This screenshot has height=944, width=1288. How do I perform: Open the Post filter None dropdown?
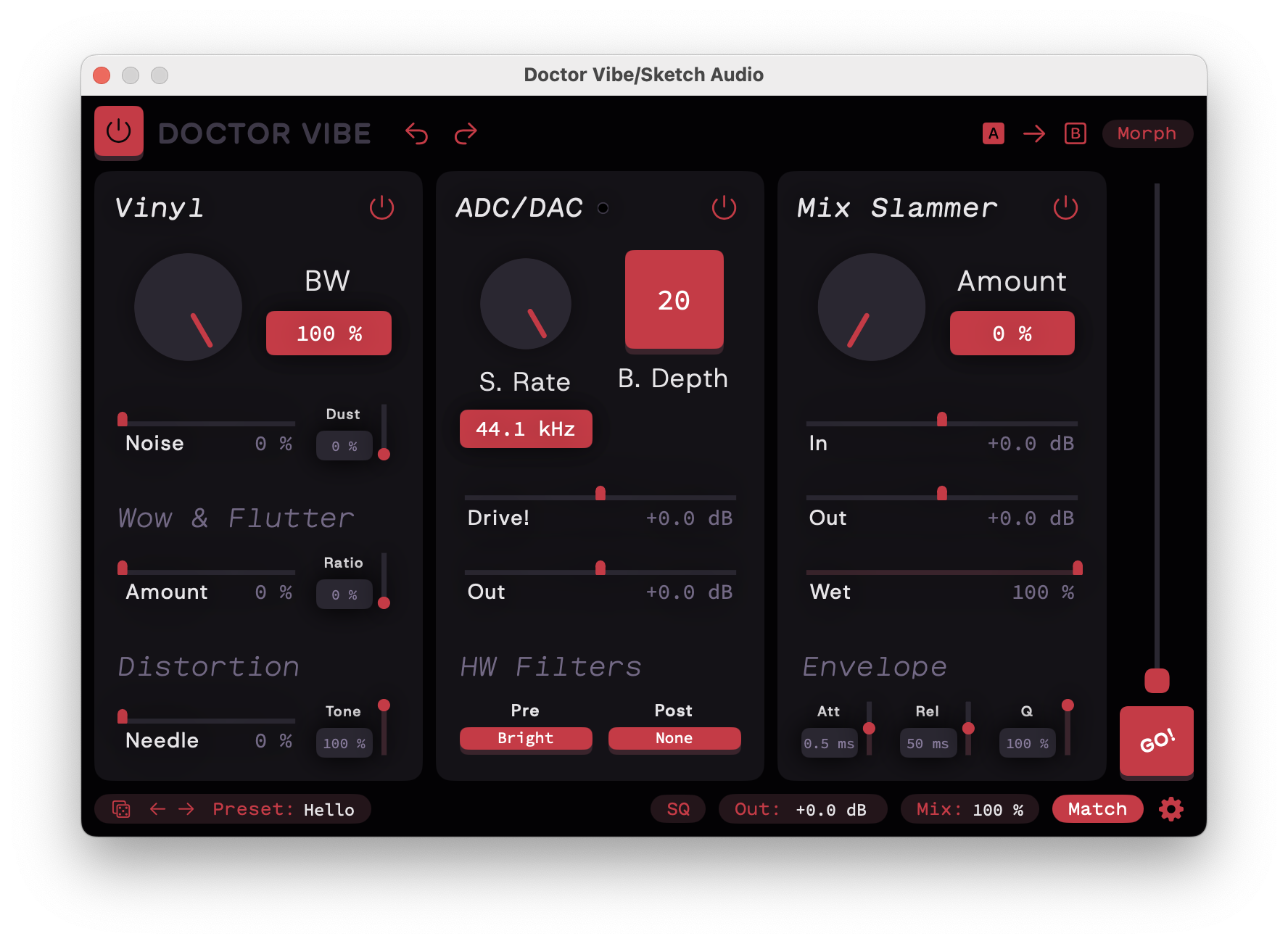[x=674, y=738]
